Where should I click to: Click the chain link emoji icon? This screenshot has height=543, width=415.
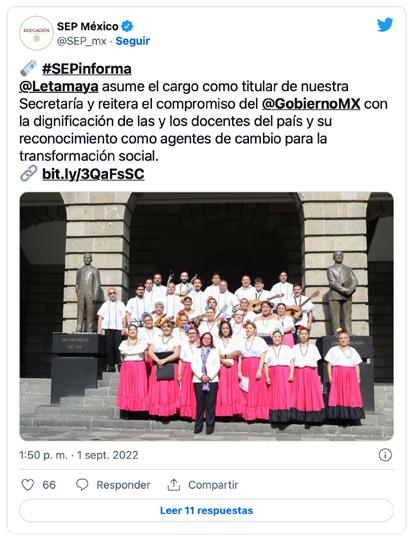pyautogui.click(x=28, y=173)
